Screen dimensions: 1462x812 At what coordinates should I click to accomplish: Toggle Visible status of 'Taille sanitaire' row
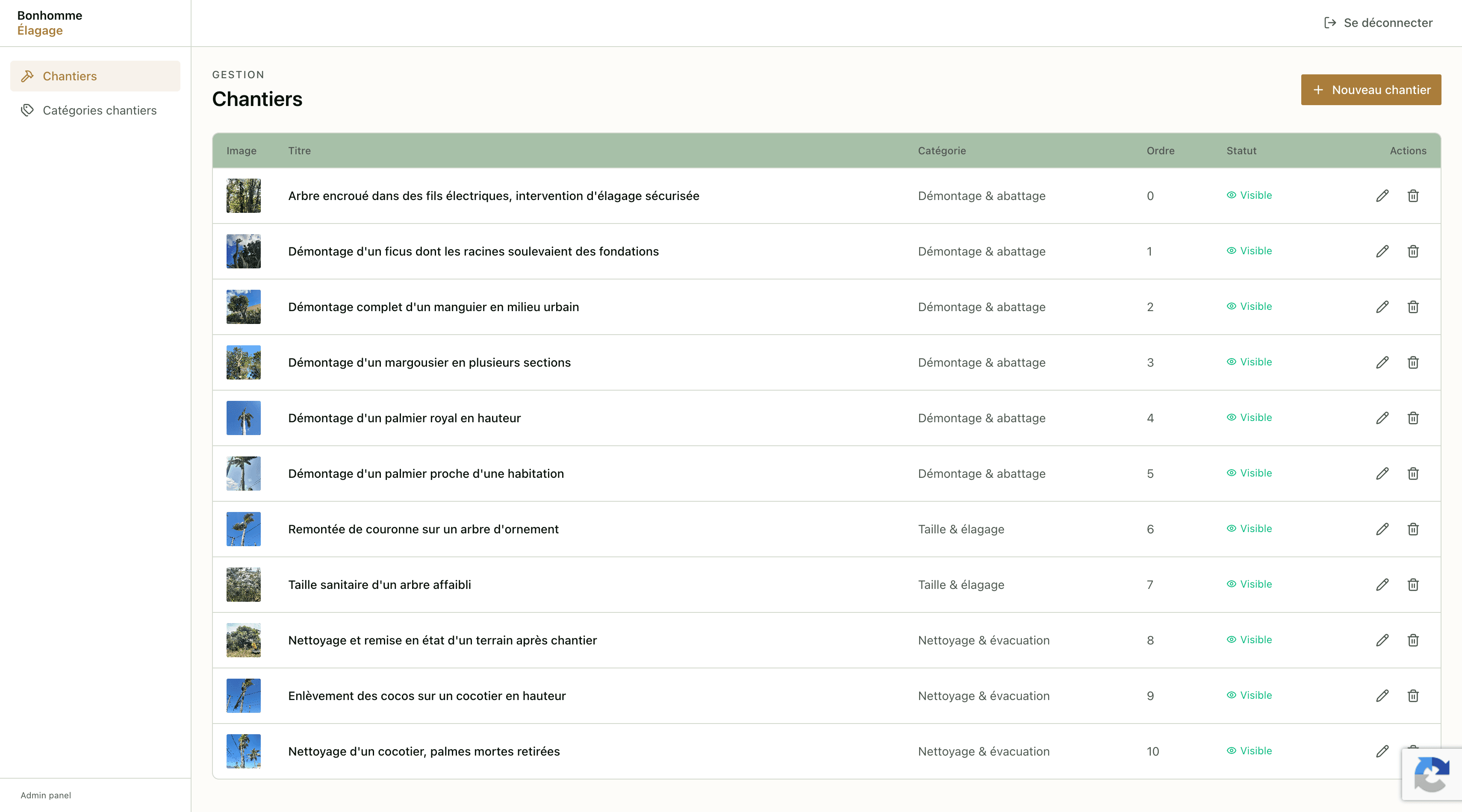point(1249,585)
